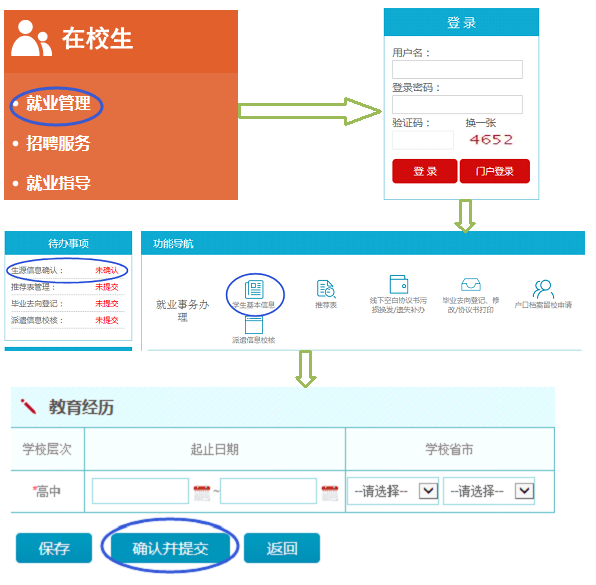Select the 就业管理 menu item

[58, 103]
